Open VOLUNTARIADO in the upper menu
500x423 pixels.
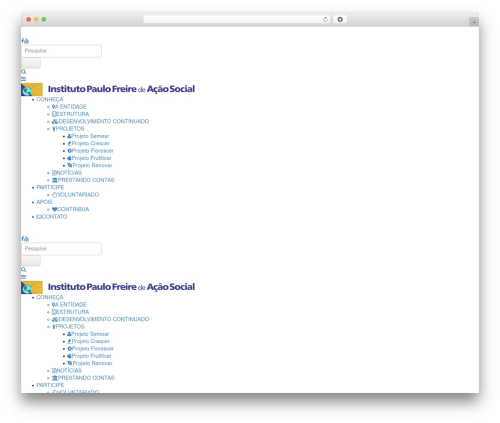click(75, 195)
